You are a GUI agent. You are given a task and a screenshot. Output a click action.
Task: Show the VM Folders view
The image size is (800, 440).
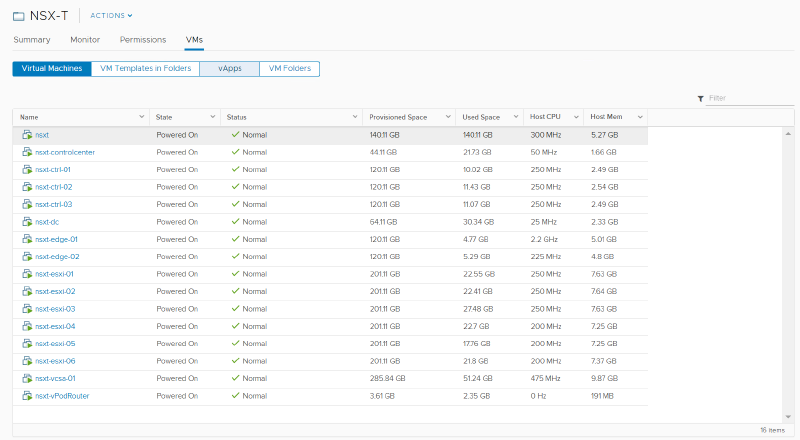click(290, 68)
